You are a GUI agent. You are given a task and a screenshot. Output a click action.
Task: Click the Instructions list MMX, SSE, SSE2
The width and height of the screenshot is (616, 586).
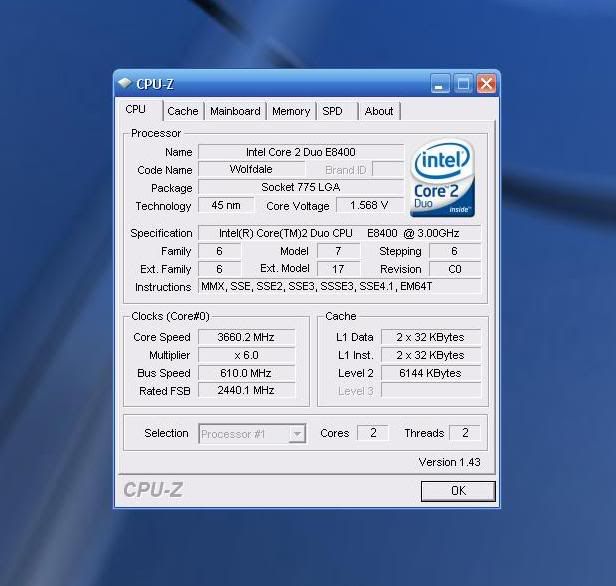(x=339, y=286)
